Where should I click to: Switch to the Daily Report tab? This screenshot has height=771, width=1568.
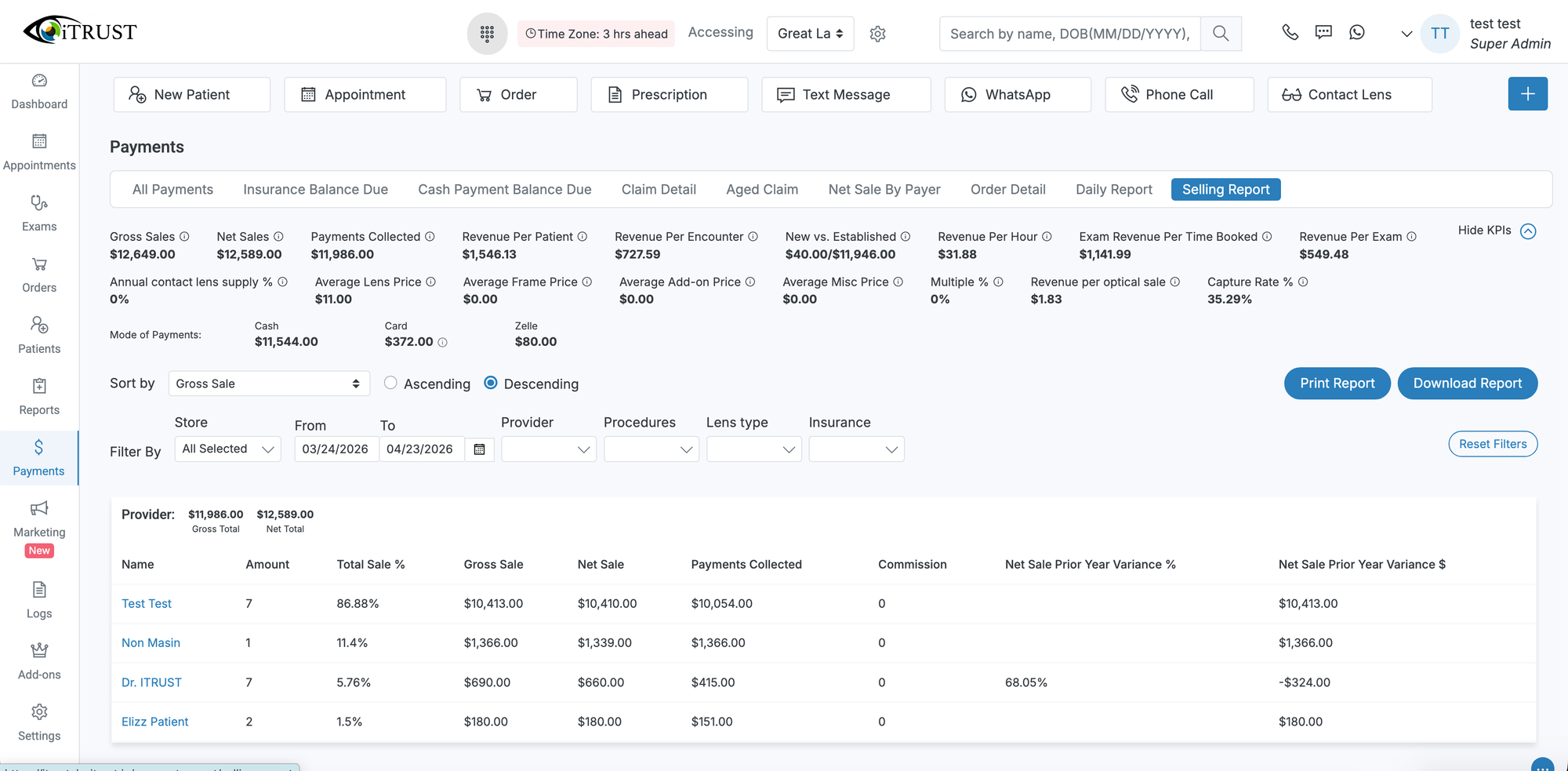1113,190
